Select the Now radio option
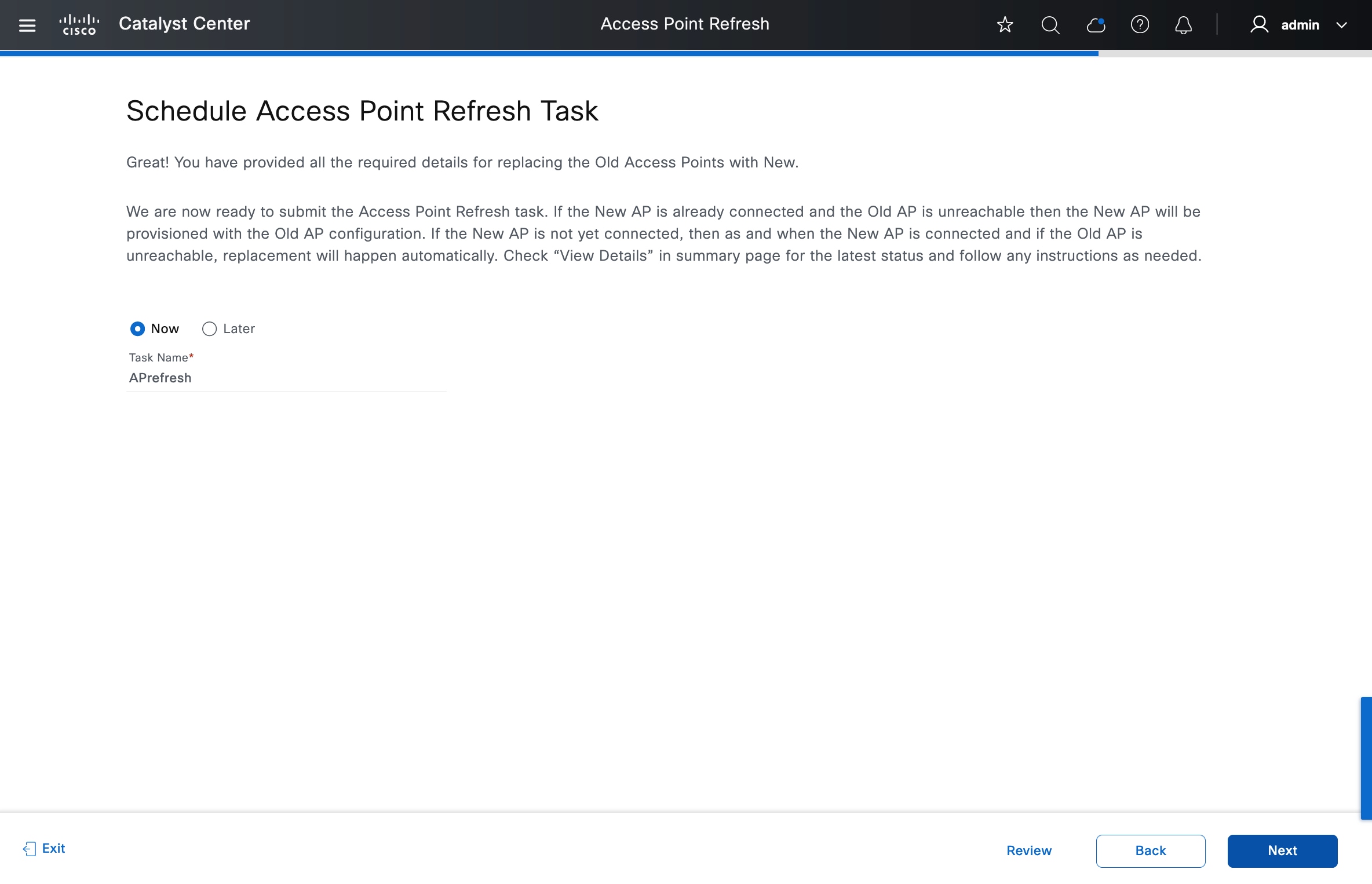The width and height of the screenshot is (1372, 884). point(137,329)
